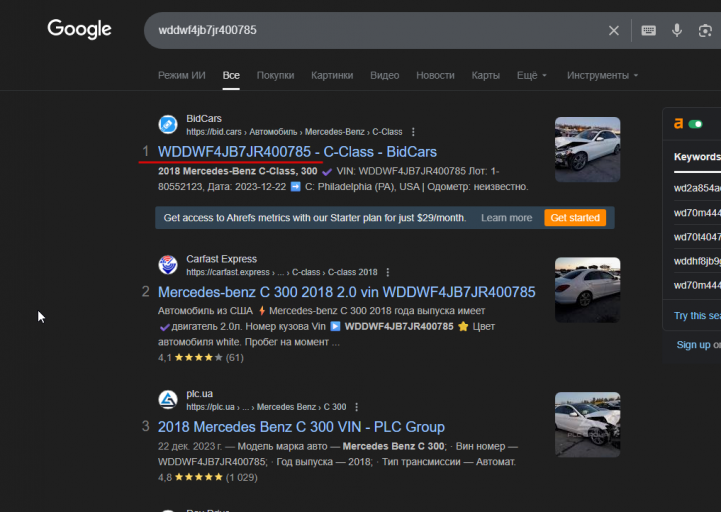Screen dimensions: 721x512
Task: Expand the Инструменты dropdown
Action: point(602,75)
